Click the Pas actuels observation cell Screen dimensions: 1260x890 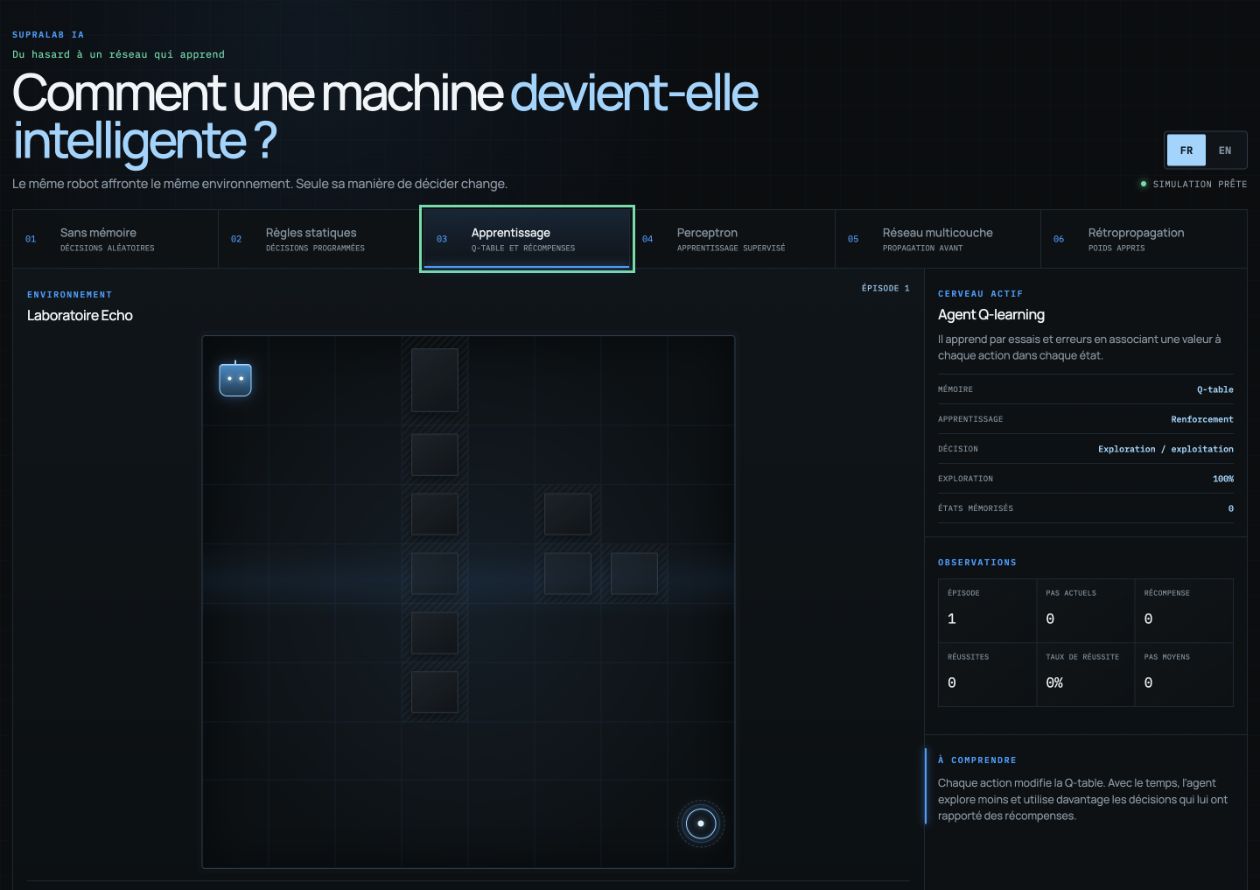click(1085, 610)
